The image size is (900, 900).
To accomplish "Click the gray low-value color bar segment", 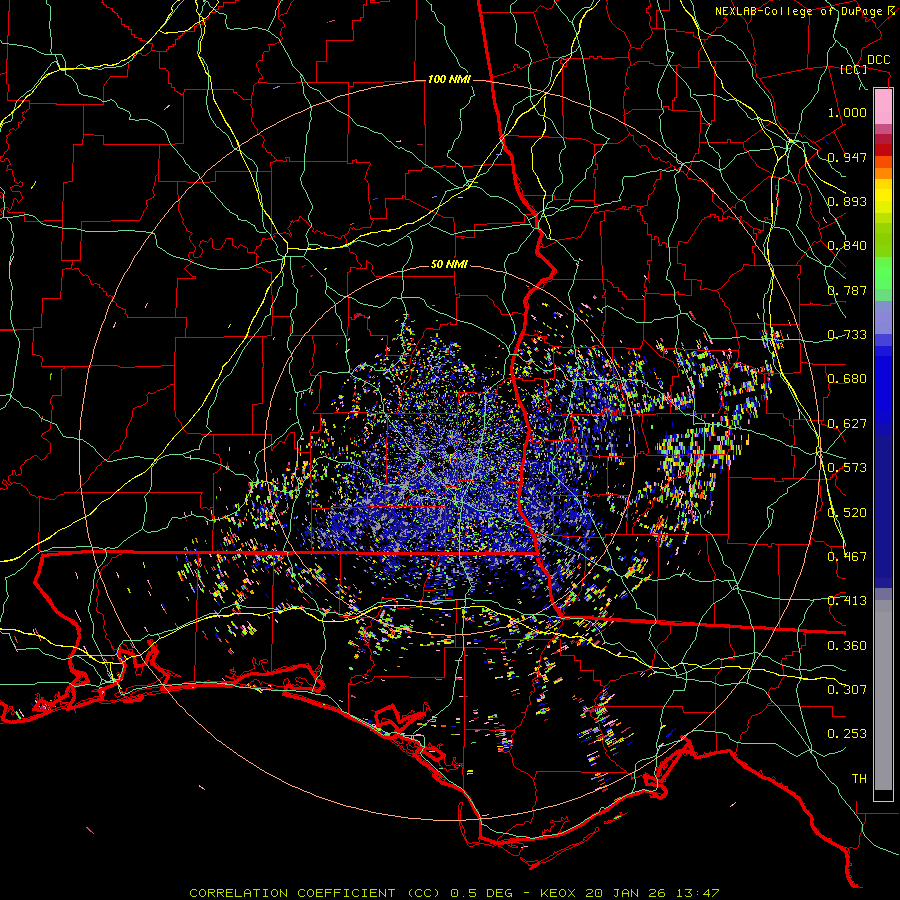I will tap(883, 695).
